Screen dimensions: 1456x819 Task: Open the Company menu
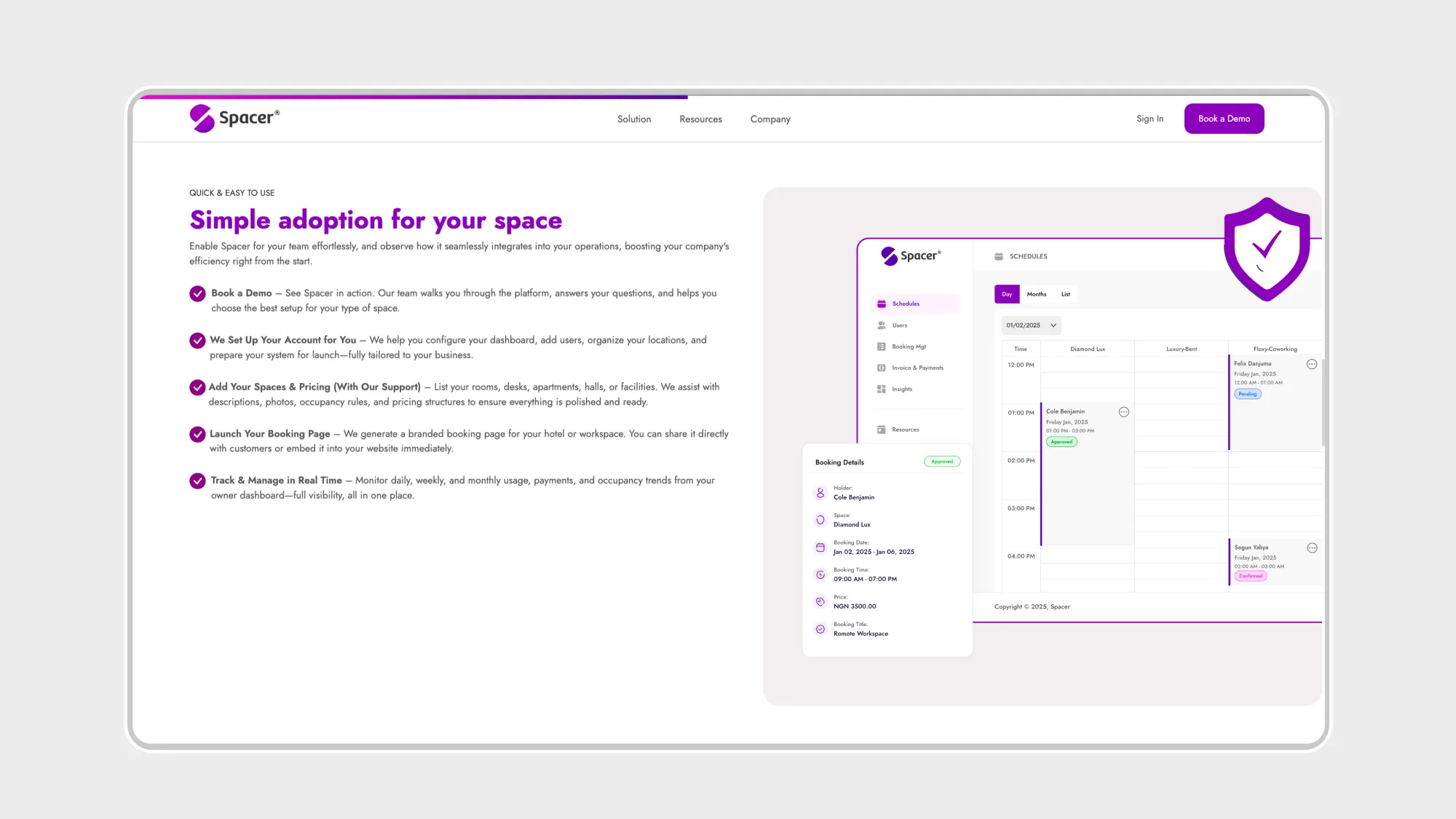[770, 119]
